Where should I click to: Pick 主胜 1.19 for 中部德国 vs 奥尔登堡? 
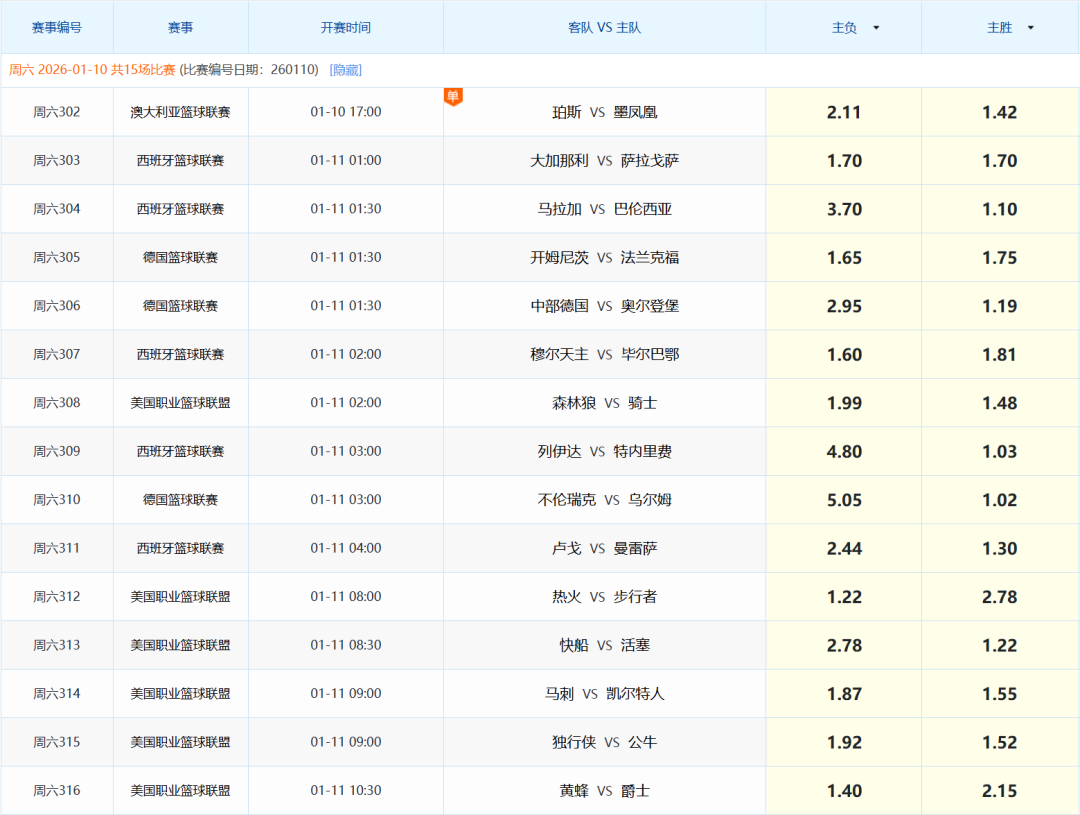click(999, 306)
